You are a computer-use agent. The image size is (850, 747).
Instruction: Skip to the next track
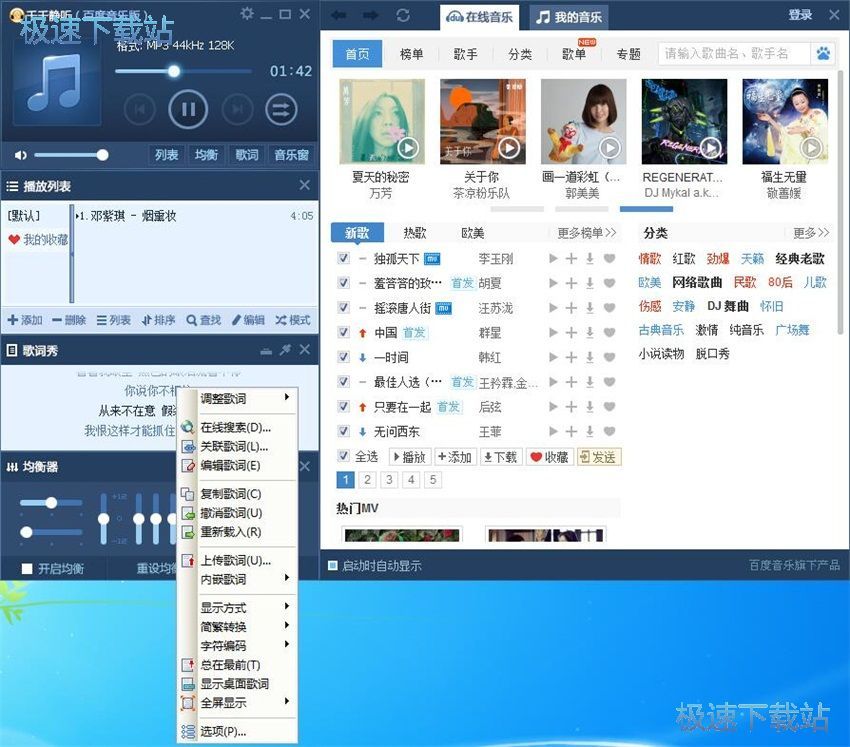237,110
